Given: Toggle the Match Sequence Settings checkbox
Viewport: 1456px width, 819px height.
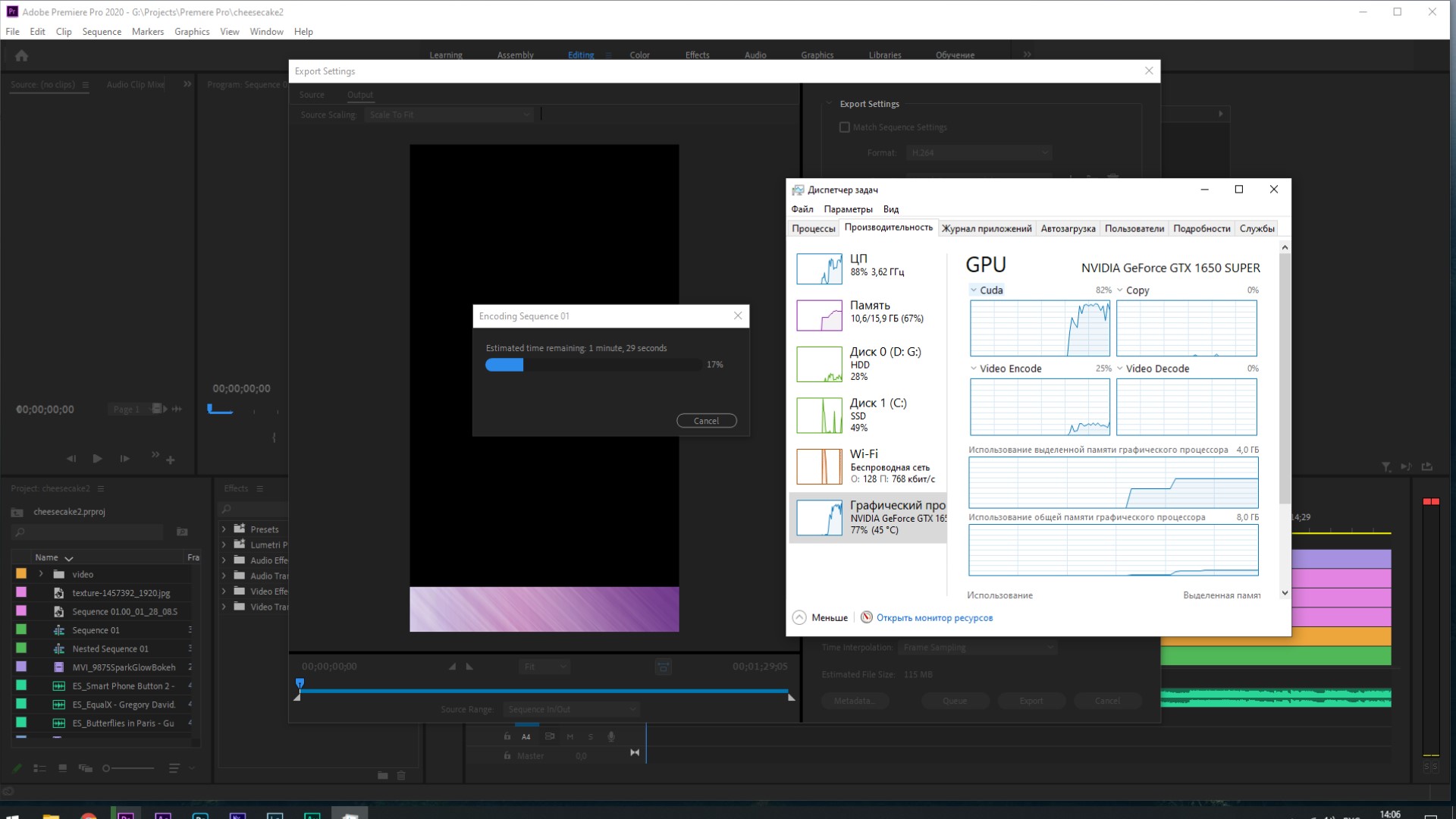Looking at the screenshot, I should [845, 127].
